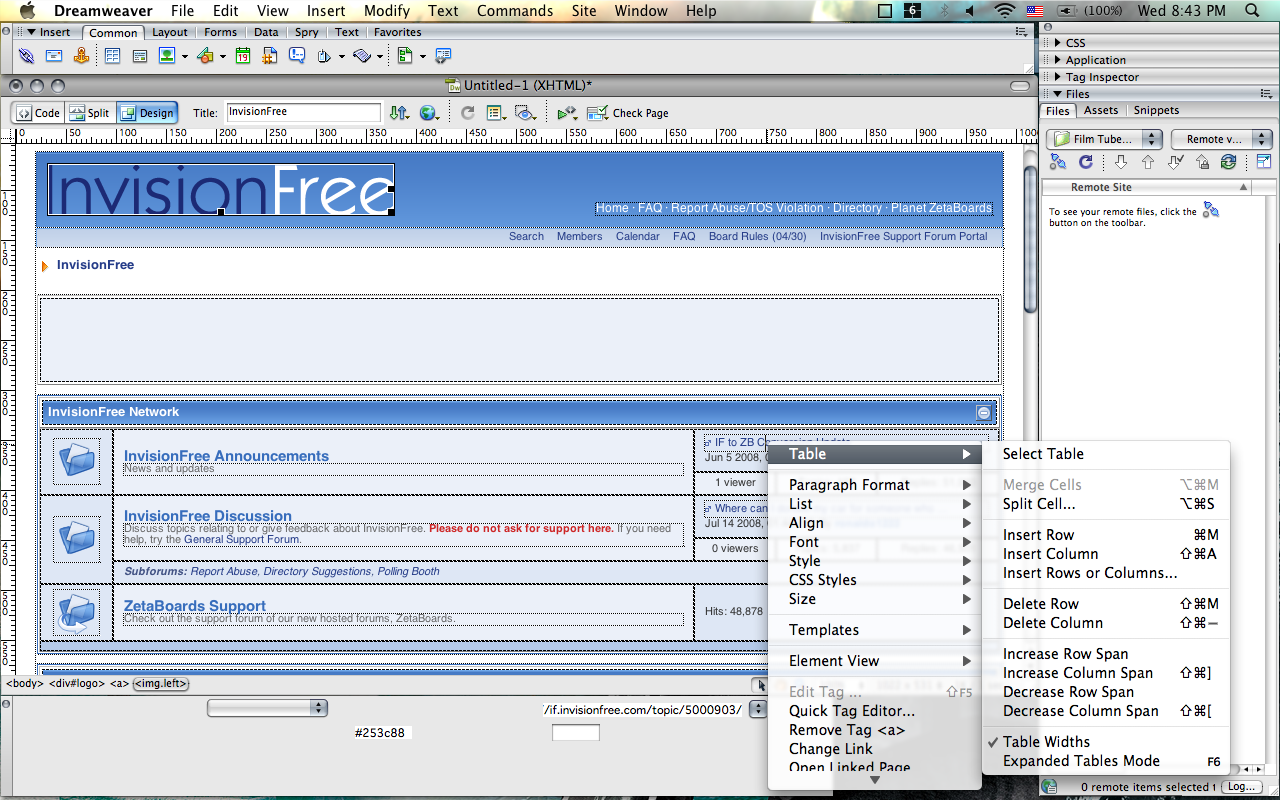Viewport: 1280px width, 800px height.
Task: Open the File Management toolbar icon
Action: point(399,113)
